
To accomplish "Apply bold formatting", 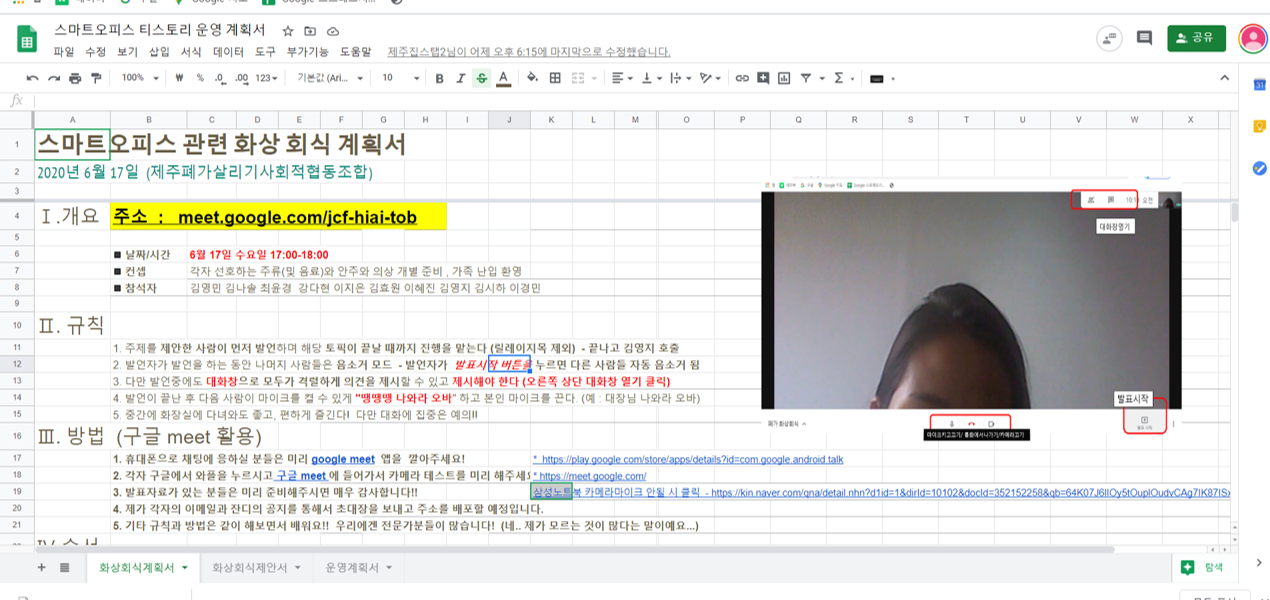I will tap(439, 78).
